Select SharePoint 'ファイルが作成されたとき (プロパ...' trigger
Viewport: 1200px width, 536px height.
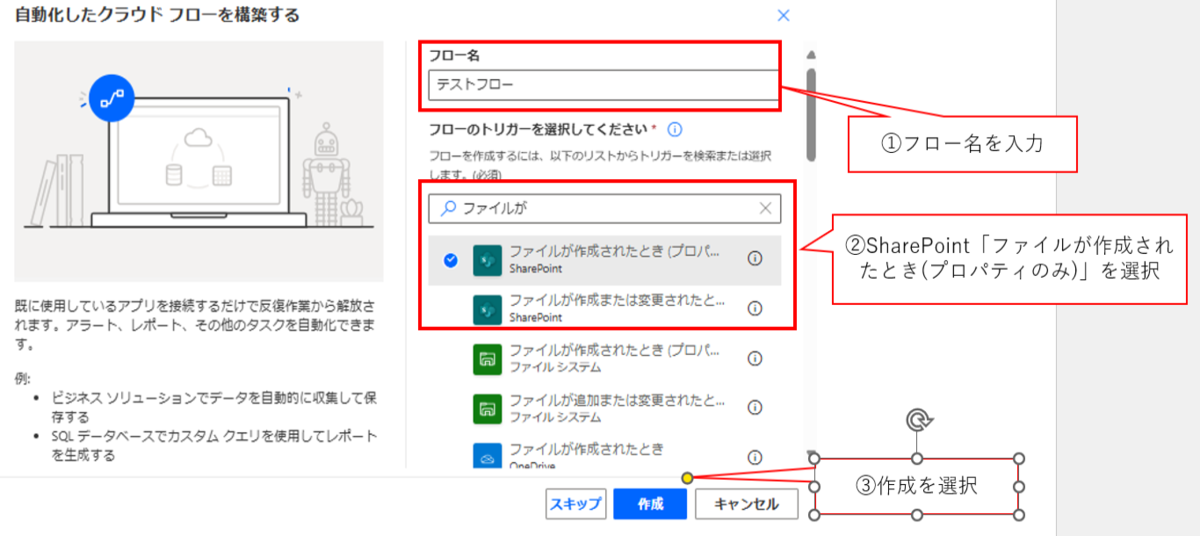click(x=604, y=260)
